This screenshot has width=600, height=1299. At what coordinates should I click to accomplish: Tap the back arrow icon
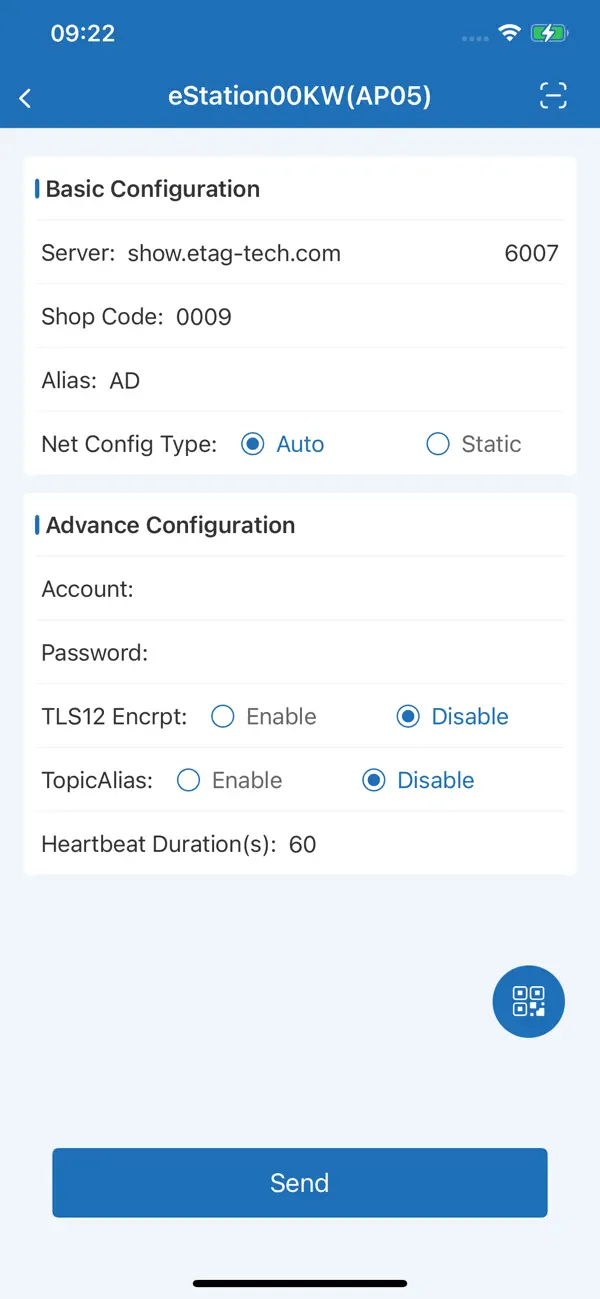(x=26, y=97)
